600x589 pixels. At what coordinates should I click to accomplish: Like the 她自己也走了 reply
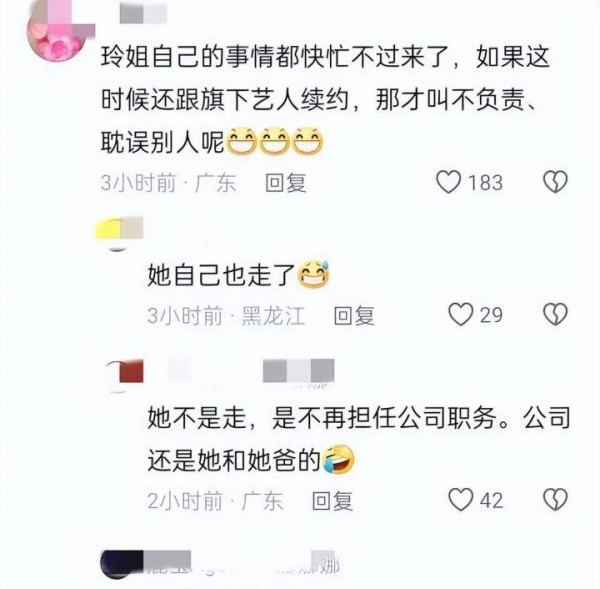[460, 315]
